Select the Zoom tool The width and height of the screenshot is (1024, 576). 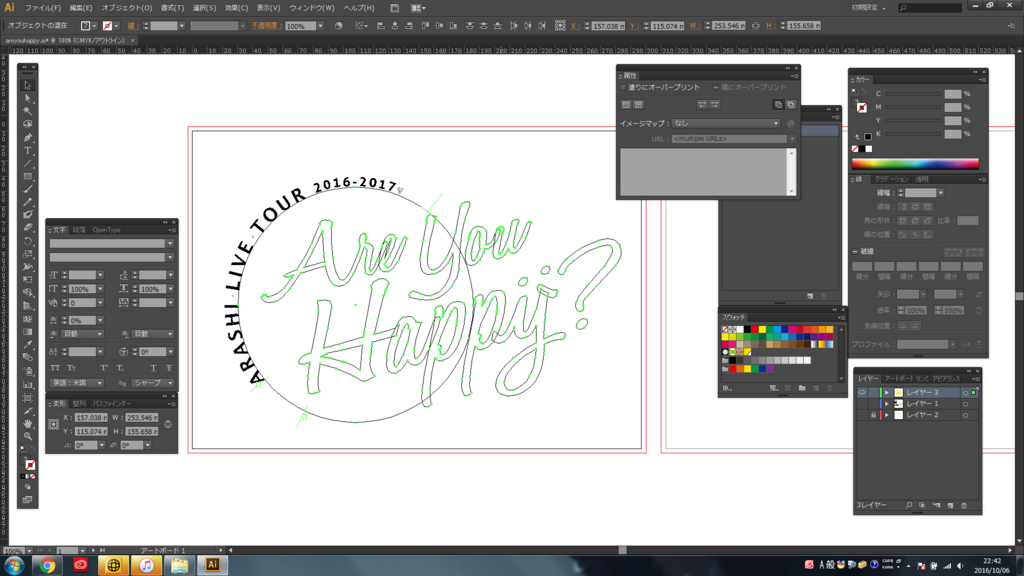click(27, 436)
